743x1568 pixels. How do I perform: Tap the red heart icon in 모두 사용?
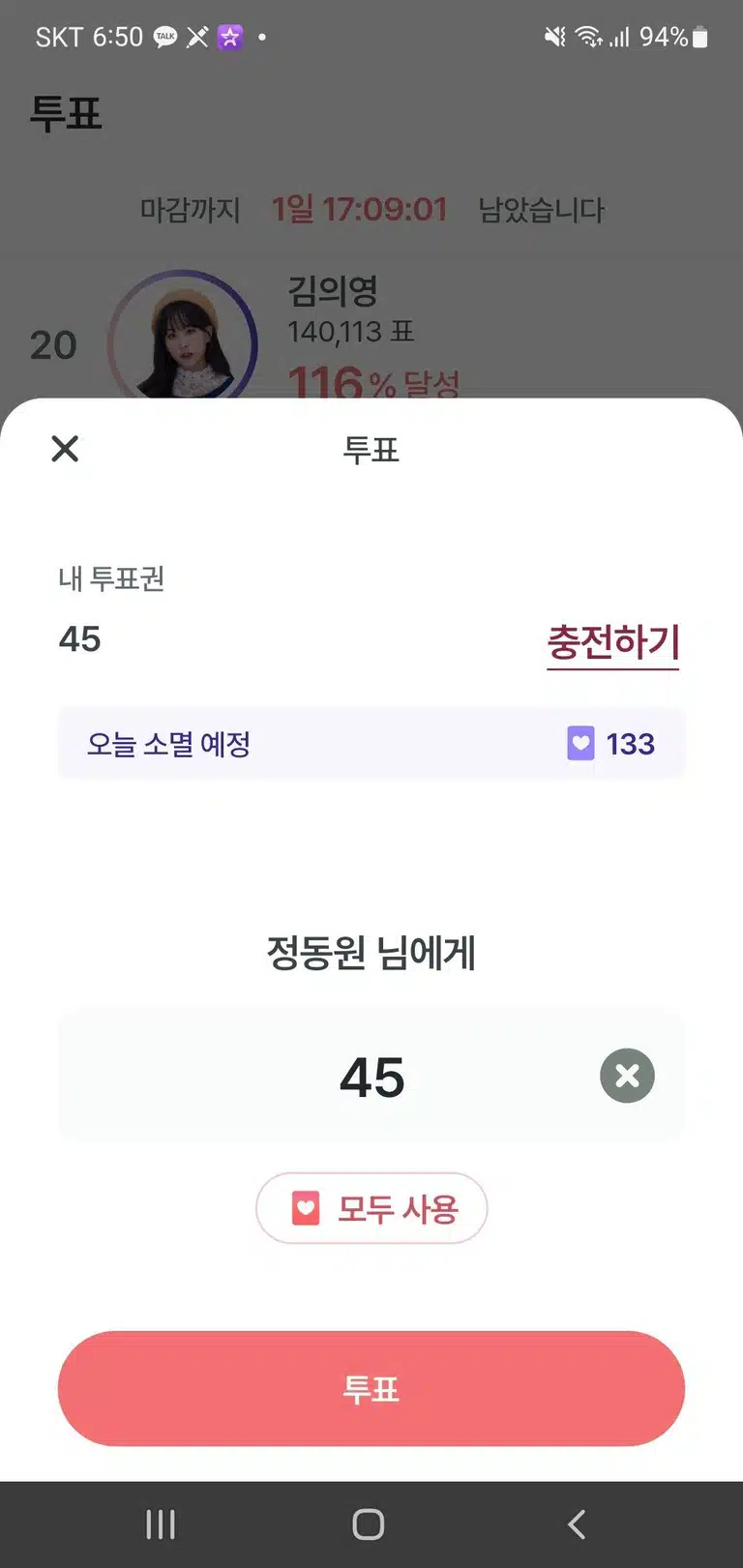[306, 1208]
